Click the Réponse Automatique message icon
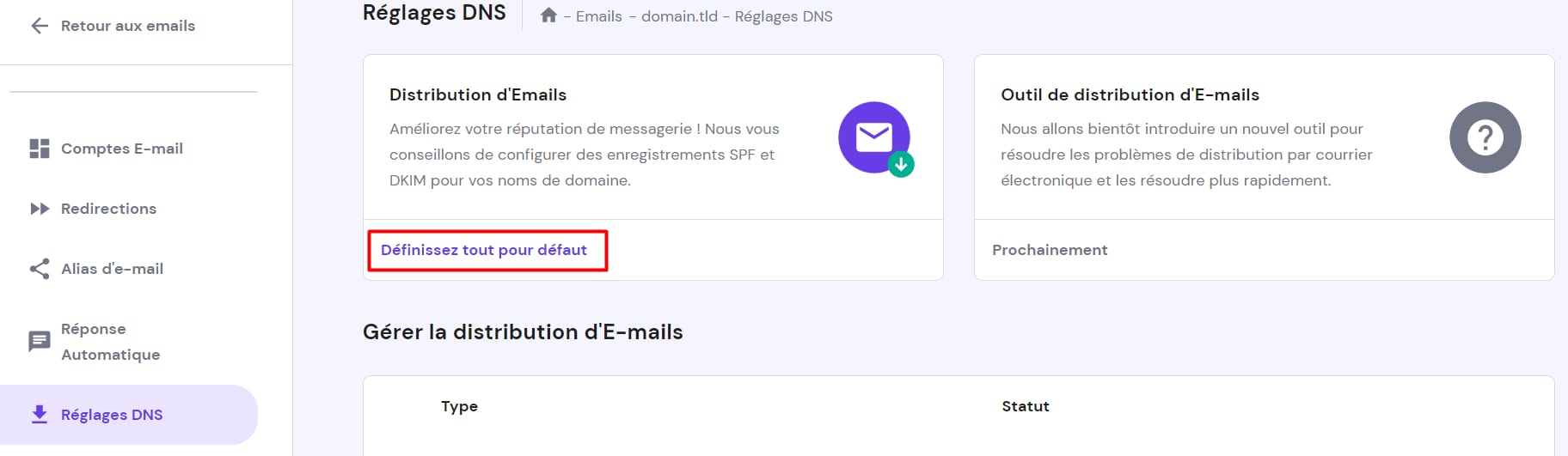 coord(40,342)
